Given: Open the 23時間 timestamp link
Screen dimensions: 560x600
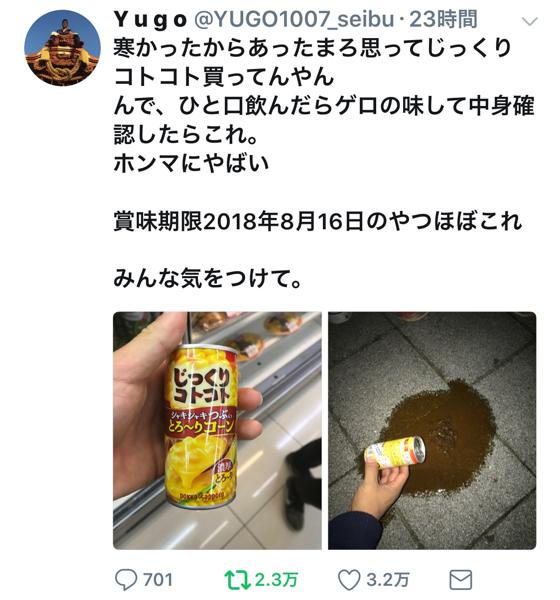Looking at the screenshot, I should point(443,19).
